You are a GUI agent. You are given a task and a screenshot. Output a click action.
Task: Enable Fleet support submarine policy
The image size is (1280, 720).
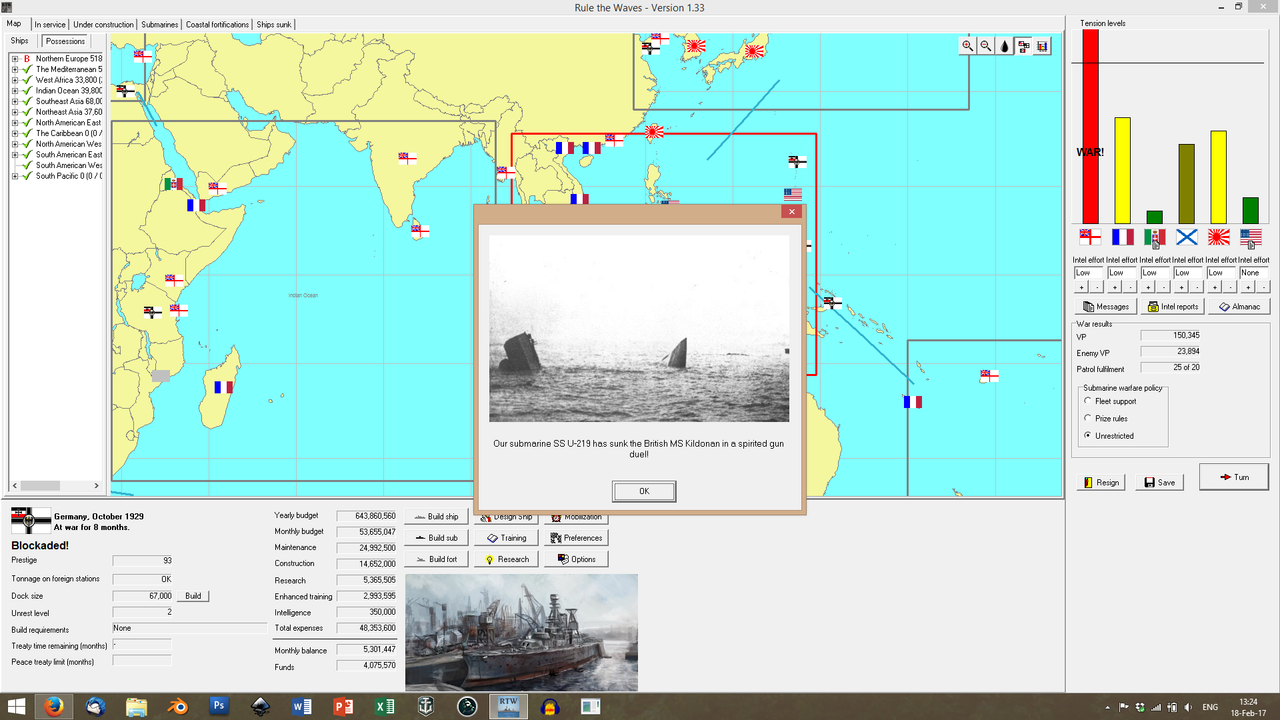[1088, 401]
